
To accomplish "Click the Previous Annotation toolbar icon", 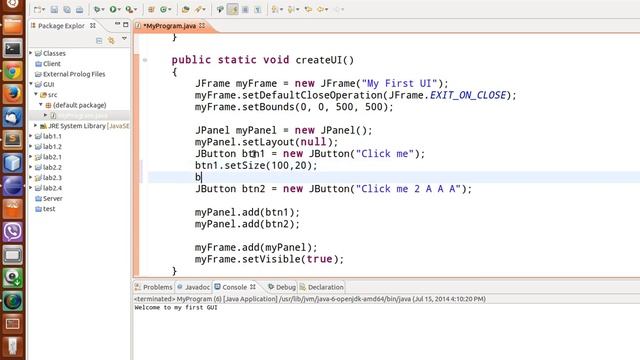I will (x=291, y=9).
